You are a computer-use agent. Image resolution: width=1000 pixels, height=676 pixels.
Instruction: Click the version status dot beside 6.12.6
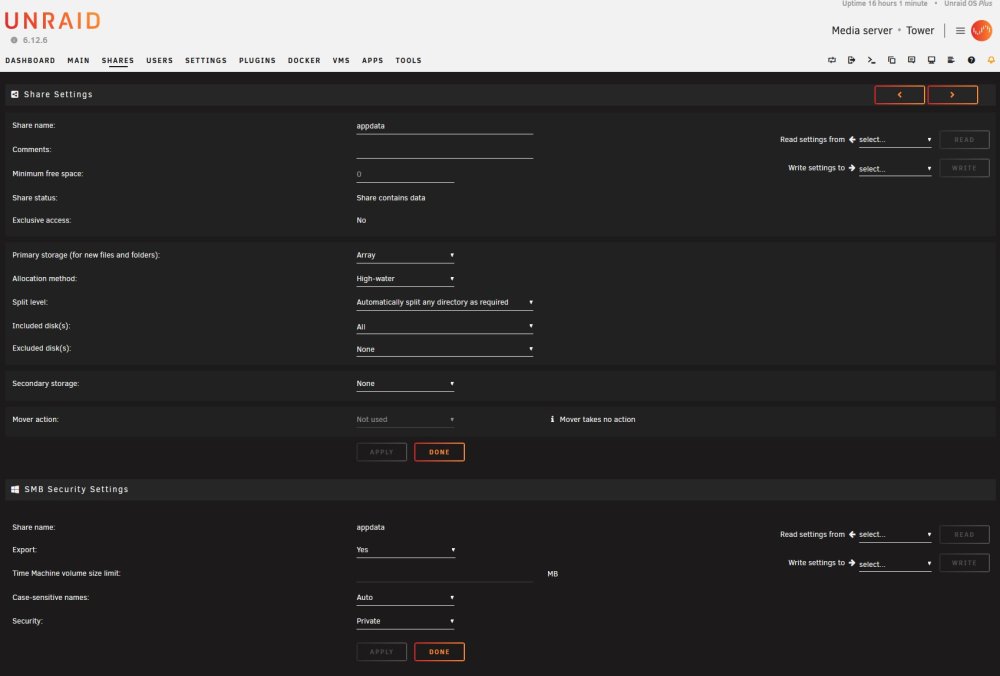pyautogui.click(x=14, y=40)
